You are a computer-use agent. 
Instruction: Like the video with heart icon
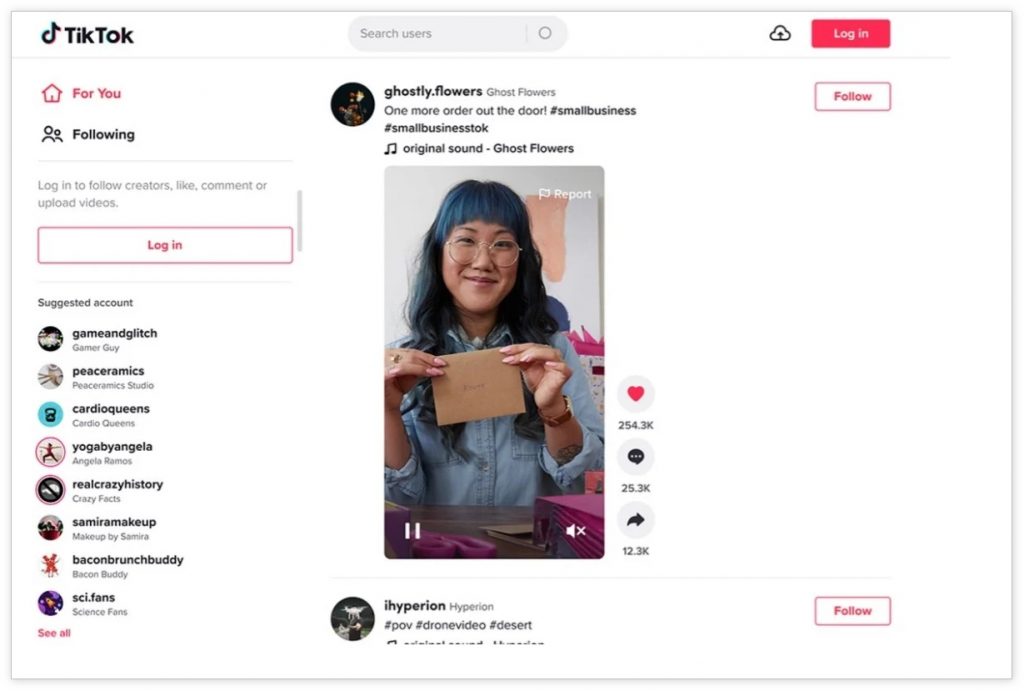coord(635,394)
